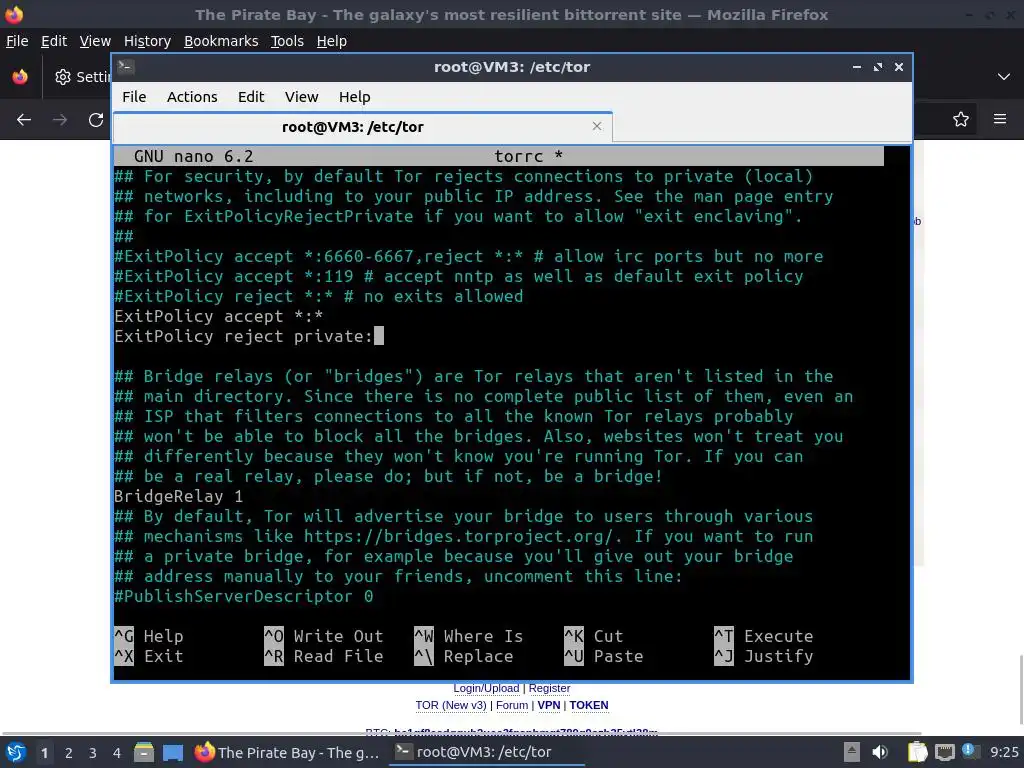Open the volume control tray icon
This screenshot has width=1024, height=768.
(880, 752)
